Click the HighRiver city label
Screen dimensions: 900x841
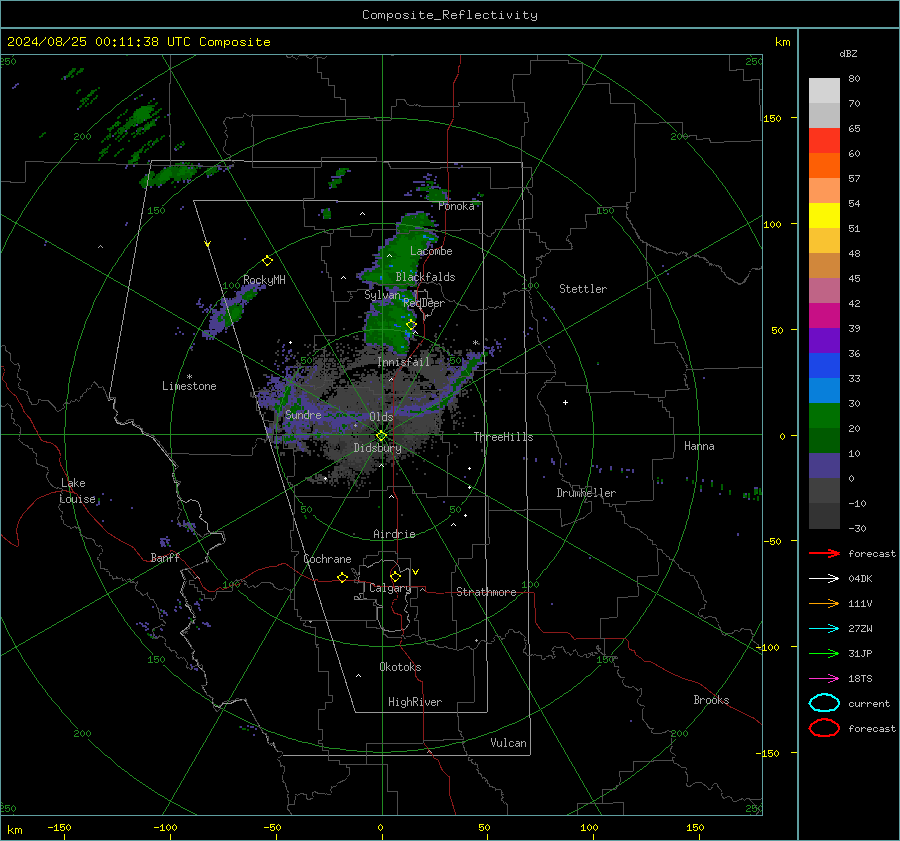coord(415,702)
